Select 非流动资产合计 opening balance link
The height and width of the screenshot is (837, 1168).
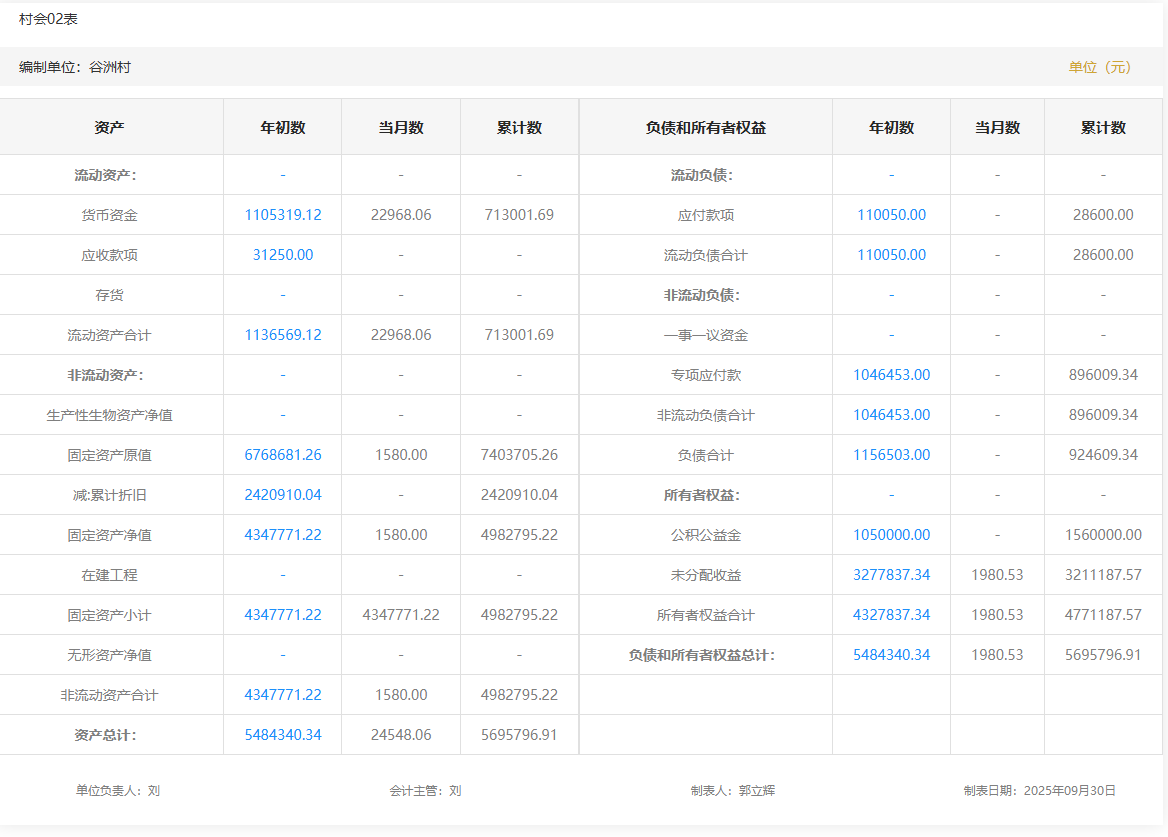283,695
